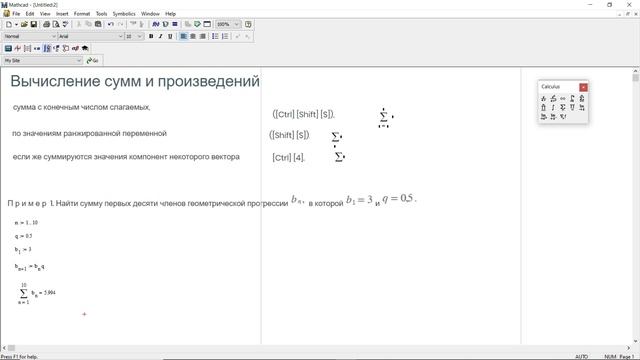Open the Symbolic keyword toolbar (graduation cap)

tap(85, 48)
